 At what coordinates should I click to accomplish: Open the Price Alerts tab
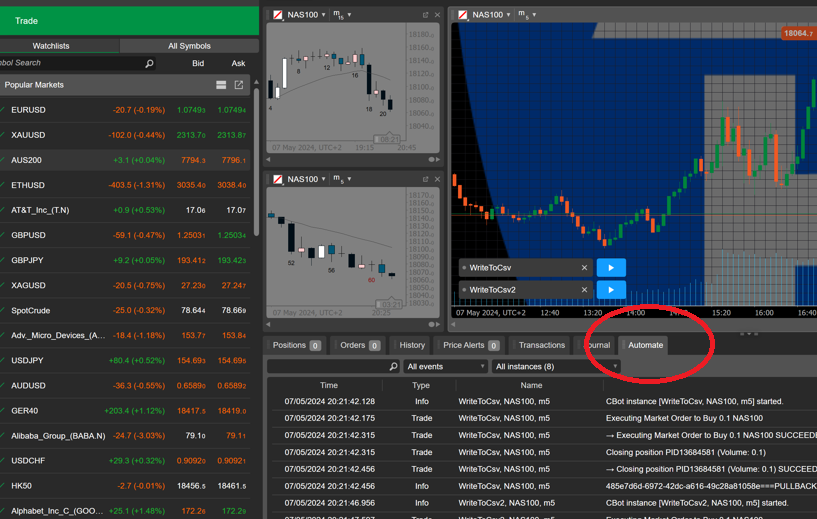pos(470,345)
